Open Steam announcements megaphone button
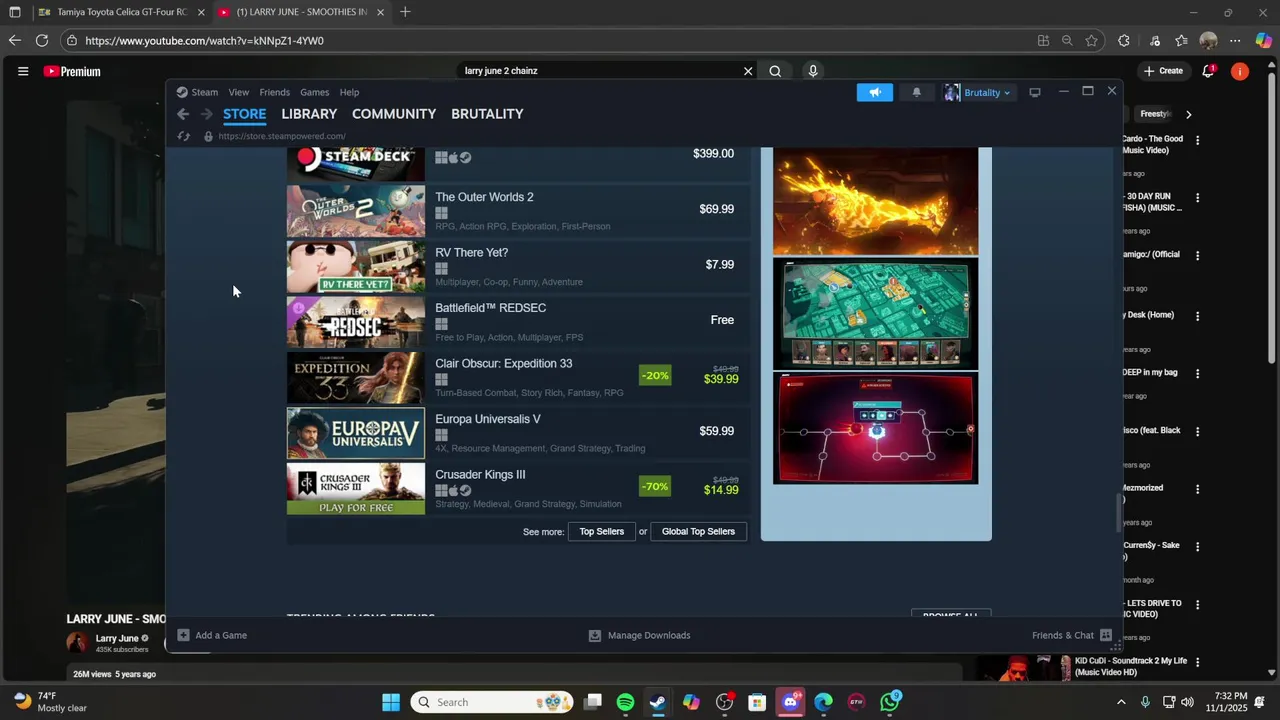 click(x=875, y=92)
